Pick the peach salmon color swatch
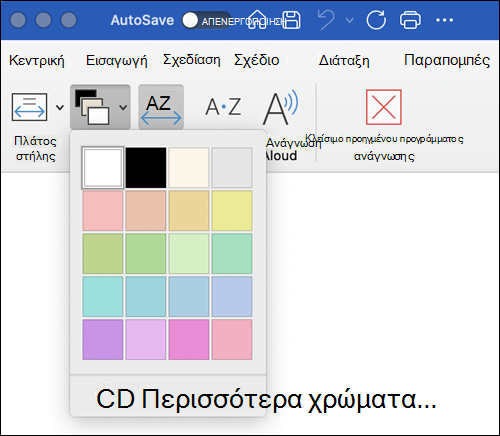Image resolution: width=500 pixels, height=436 pixels. (146, 211)
